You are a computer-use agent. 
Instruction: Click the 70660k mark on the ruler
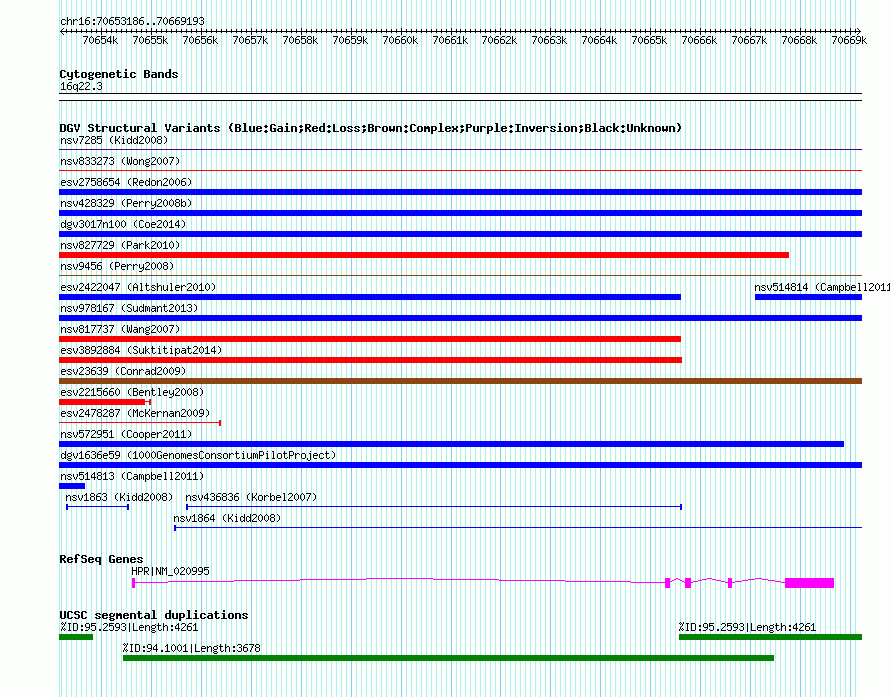[400, 40]
